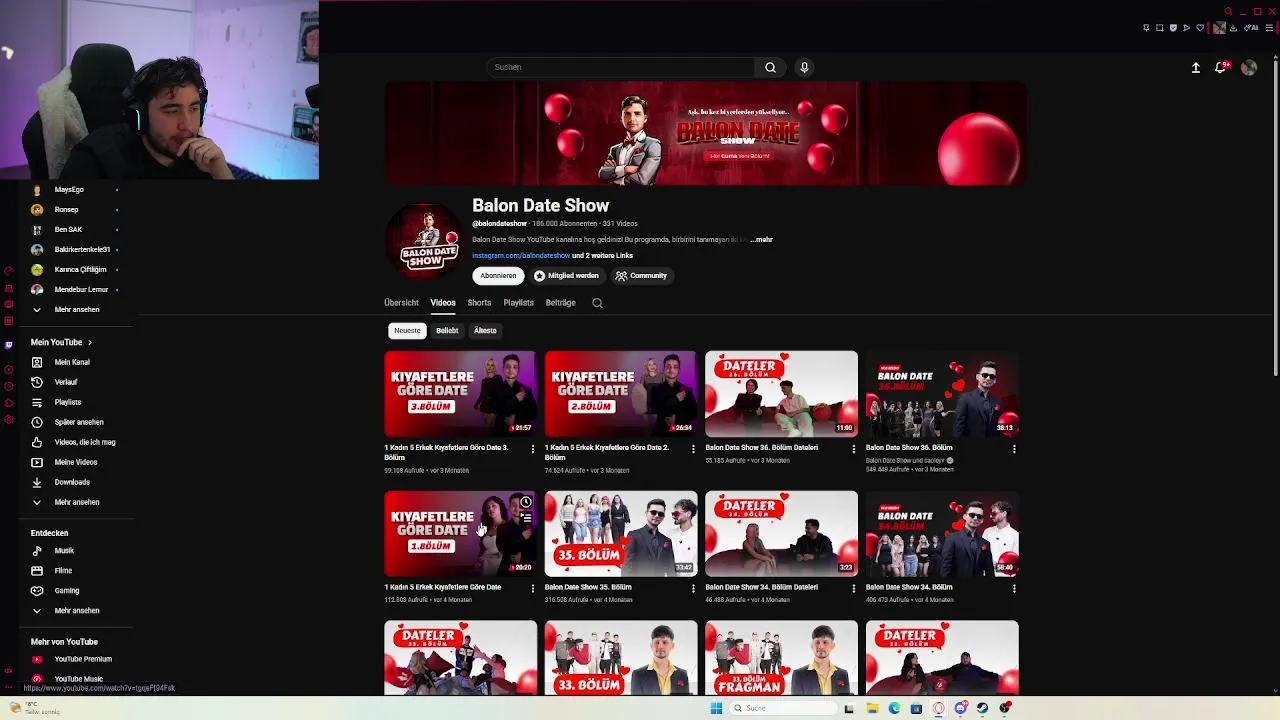The height and width of the screenshot is (720, 1280).
Task: Open search within channel magnifier icon
Action: click(x=597, y=303)
